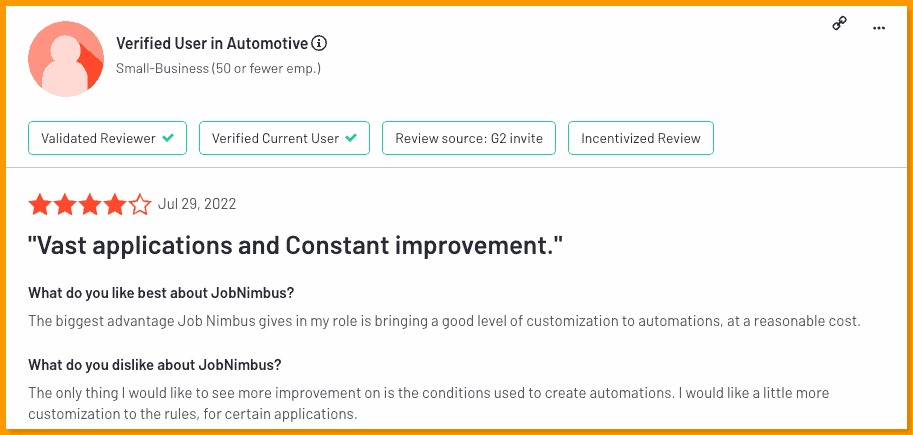Click the Validated Reviewer badge
Screen dimensions: 913x435
tap(107, 138)
